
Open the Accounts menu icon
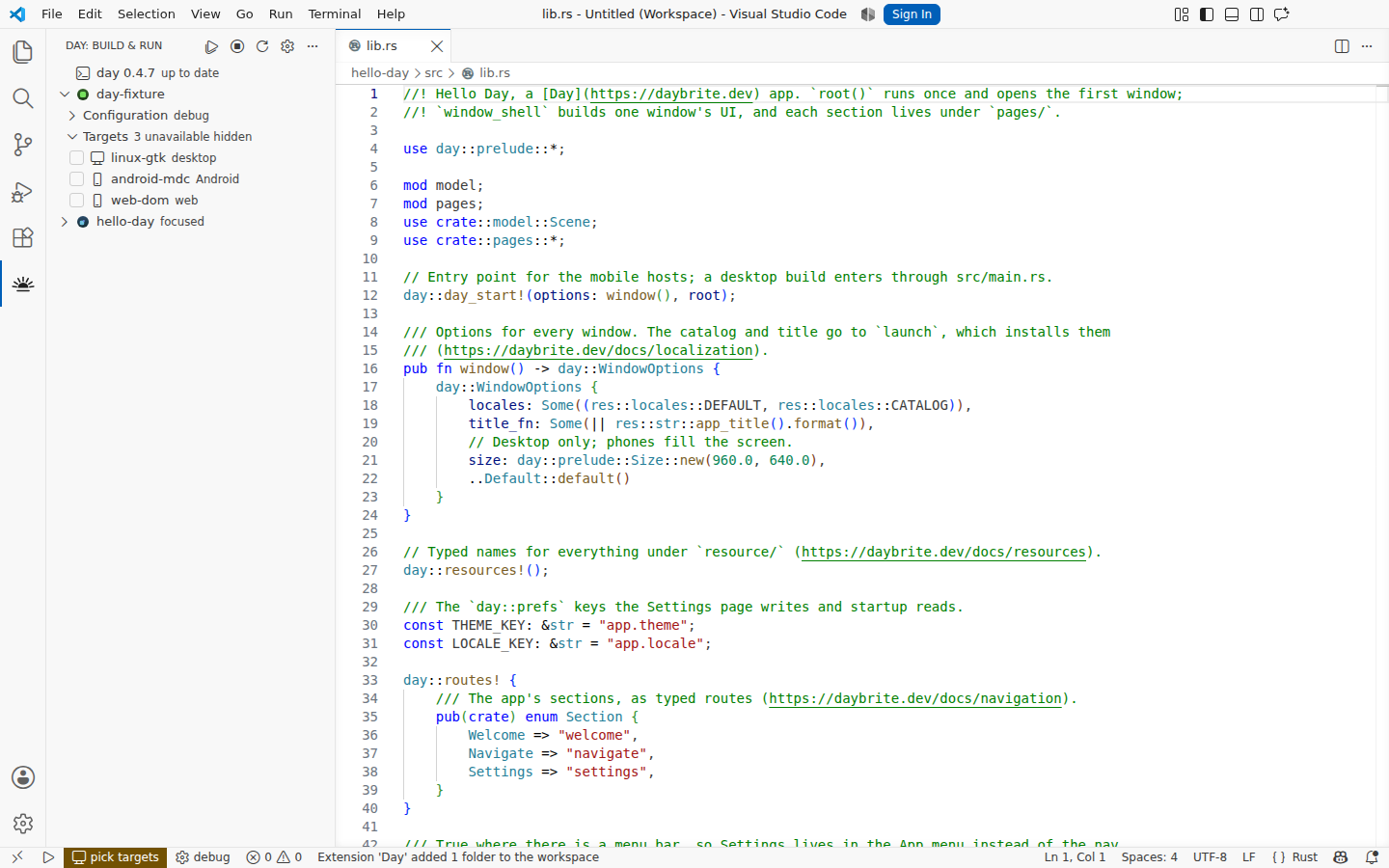point(23,777)
